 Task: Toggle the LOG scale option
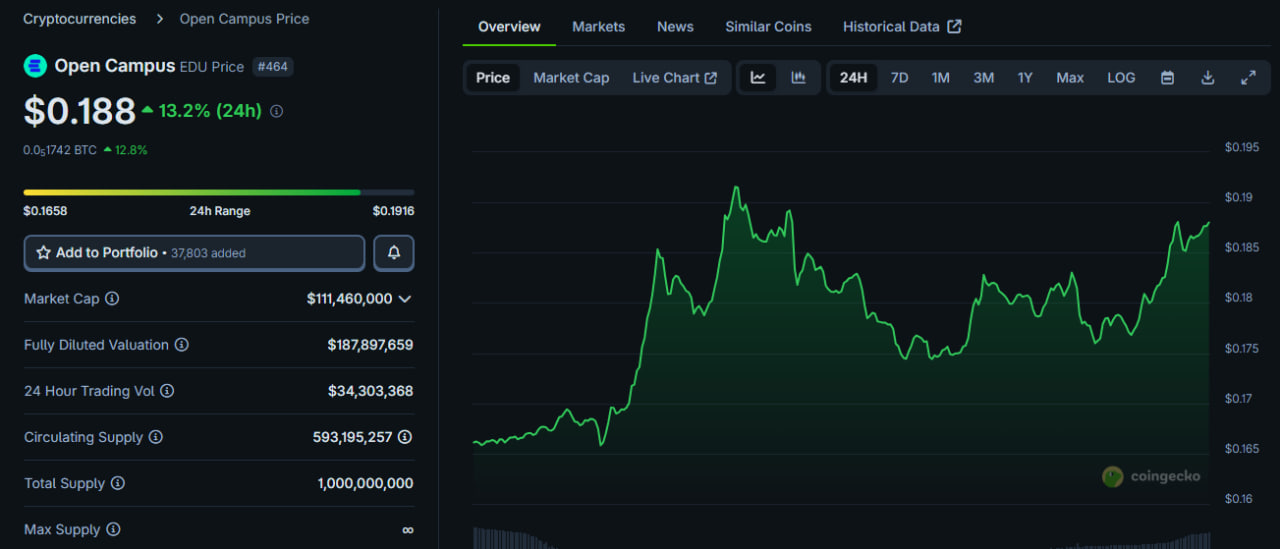tap(1121, 78)
